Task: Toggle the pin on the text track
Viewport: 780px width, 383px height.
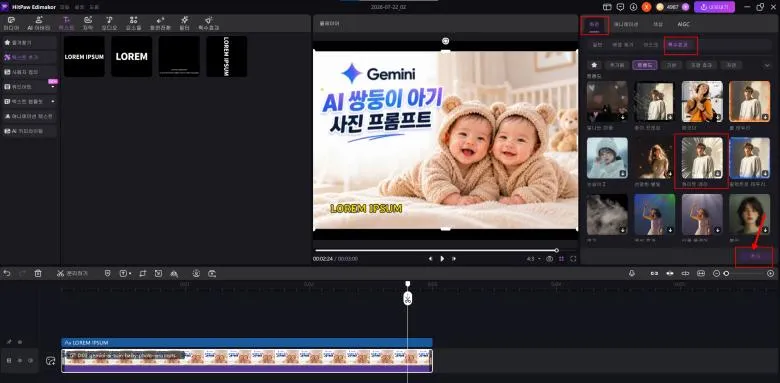Action: [9, 342]
